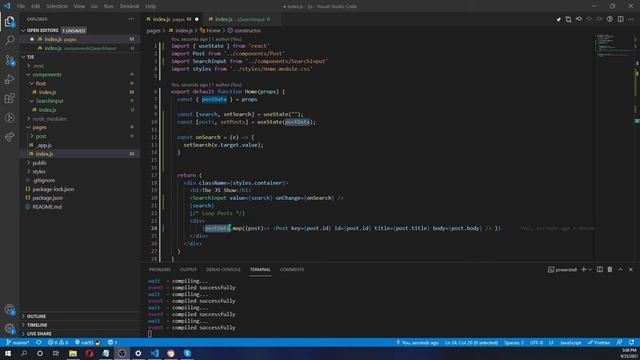
Task: Open the Extensions view
Action: (x=9, y=98)
